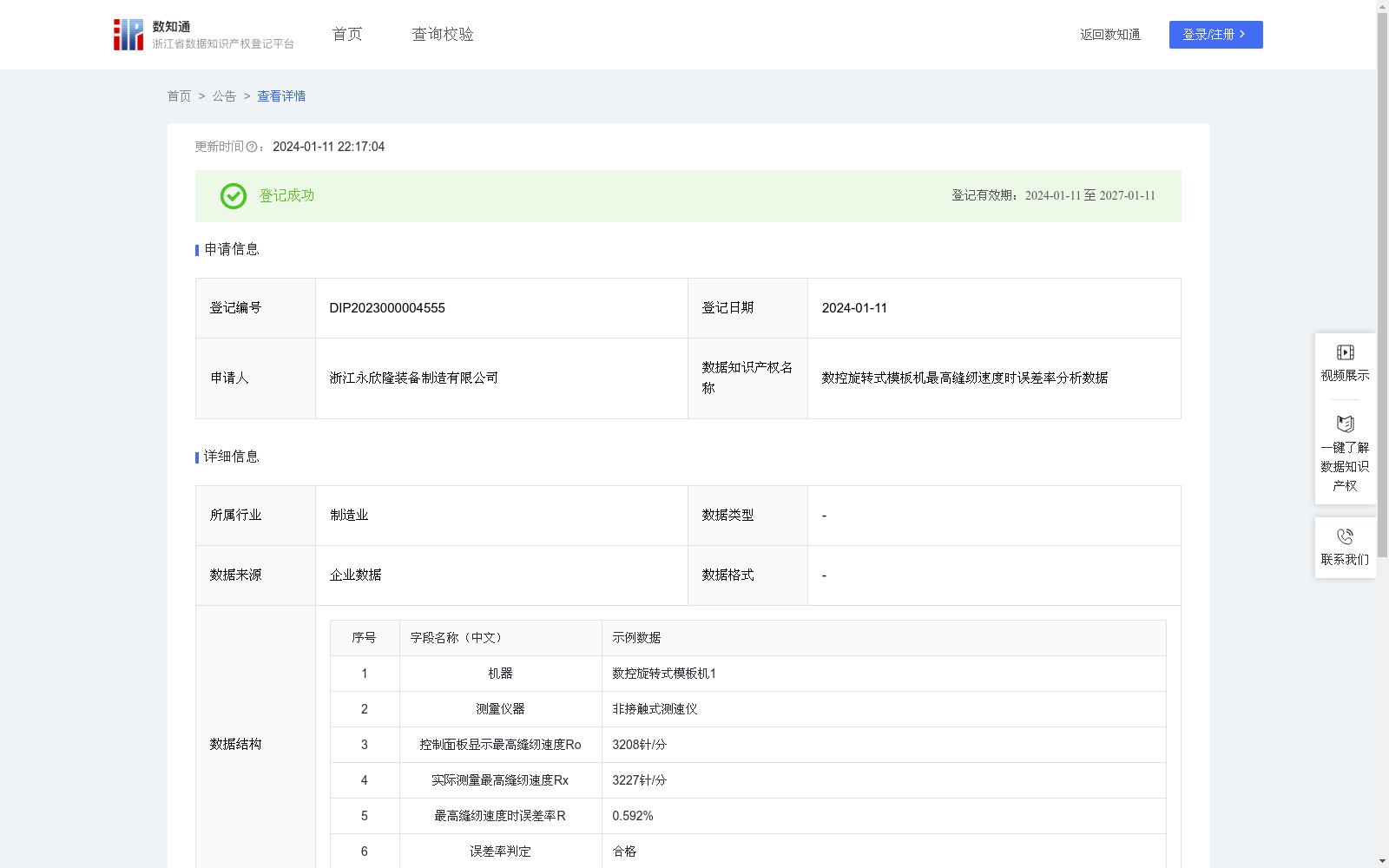Select the 登记日期 value 2024-01-11
The width and height of the screenshot is (1389, 868).
point(854,308)
